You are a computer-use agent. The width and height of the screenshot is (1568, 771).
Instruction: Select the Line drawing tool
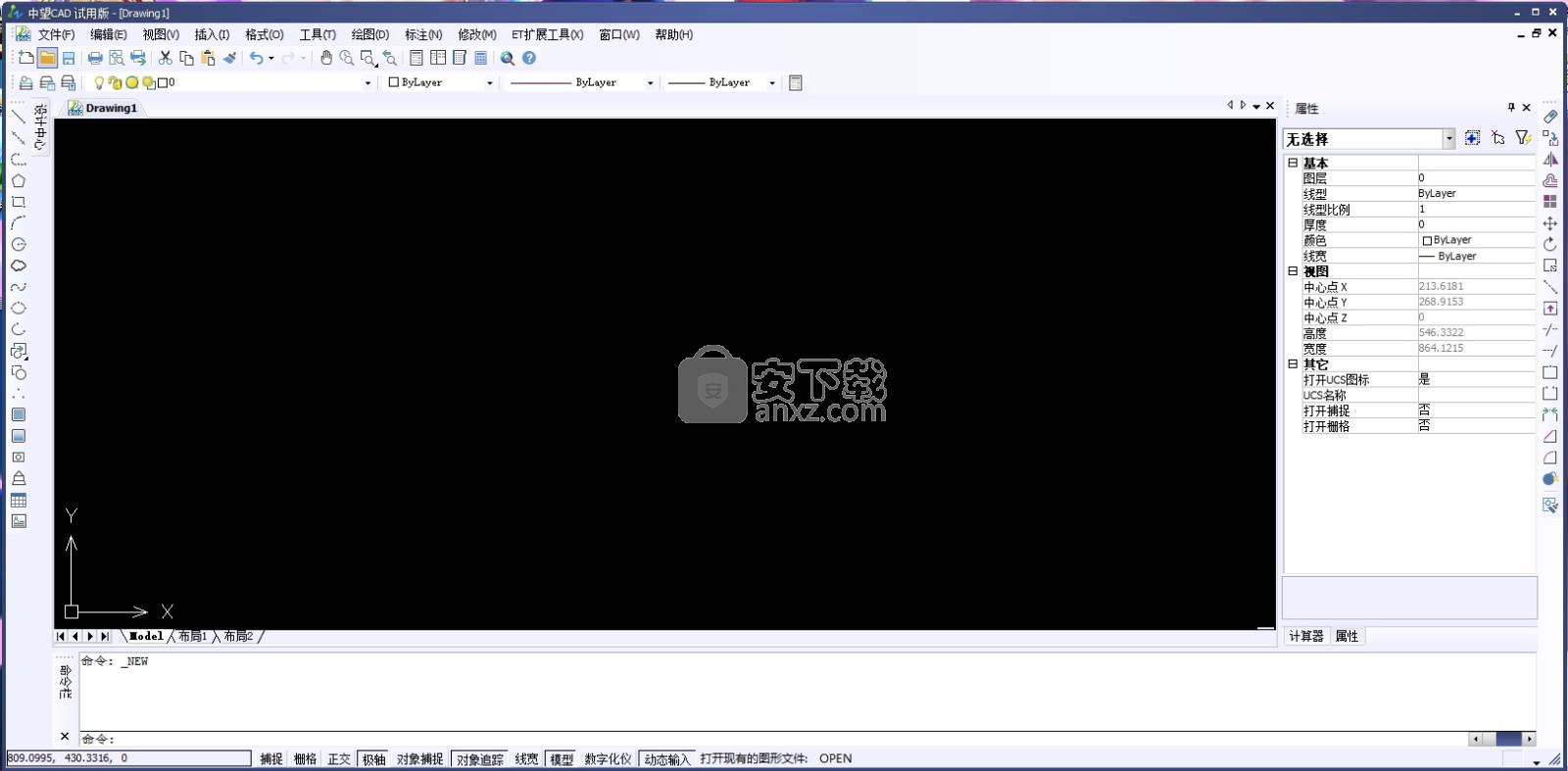tap(19, 117)
